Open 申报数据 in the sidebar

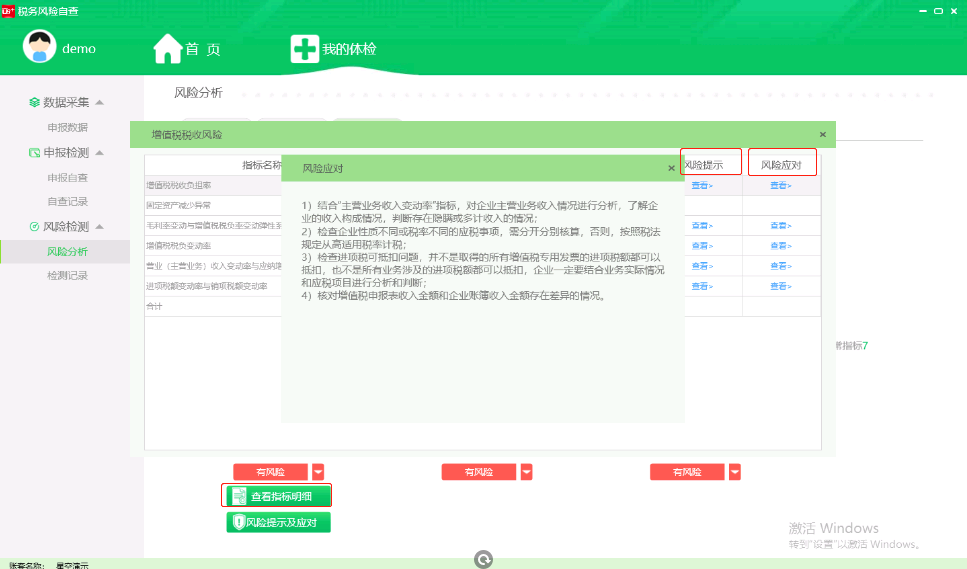pyautogui.click(x=67, y=127)
